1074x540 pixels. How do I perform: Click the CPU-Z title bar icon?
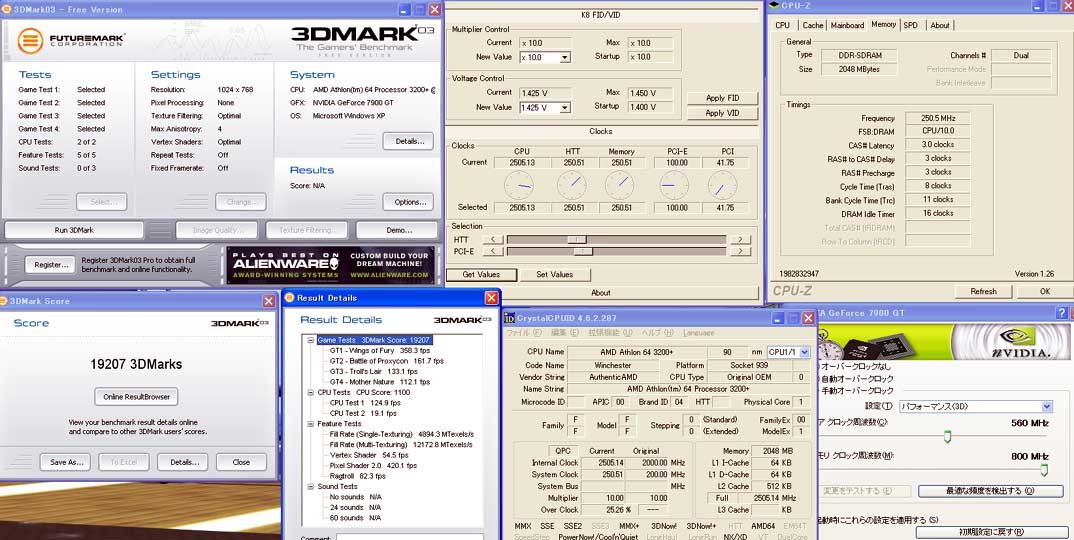coord(773,6)
